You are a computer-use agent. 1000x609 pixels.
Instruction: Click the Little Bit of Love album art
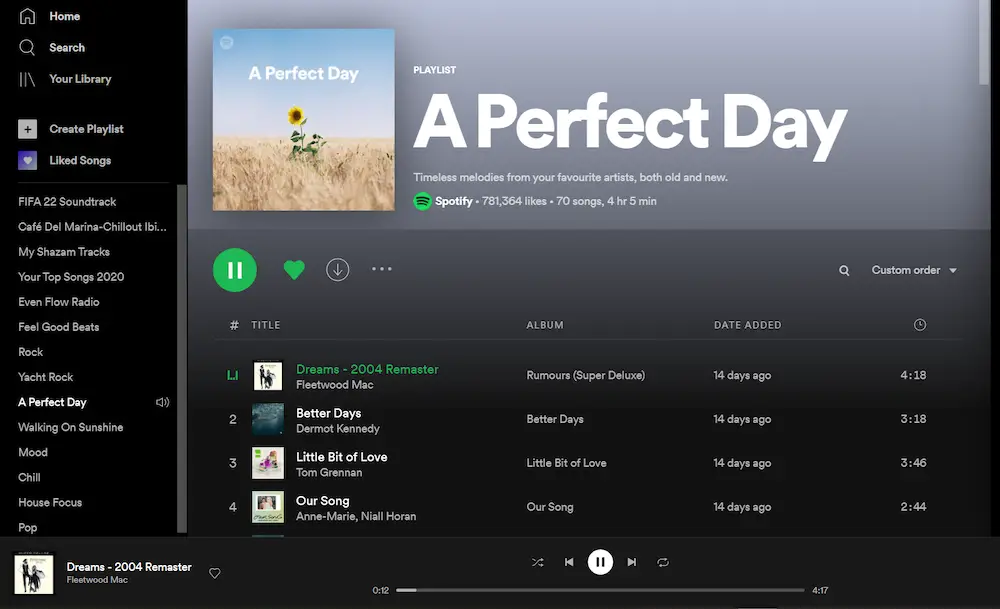268,463
